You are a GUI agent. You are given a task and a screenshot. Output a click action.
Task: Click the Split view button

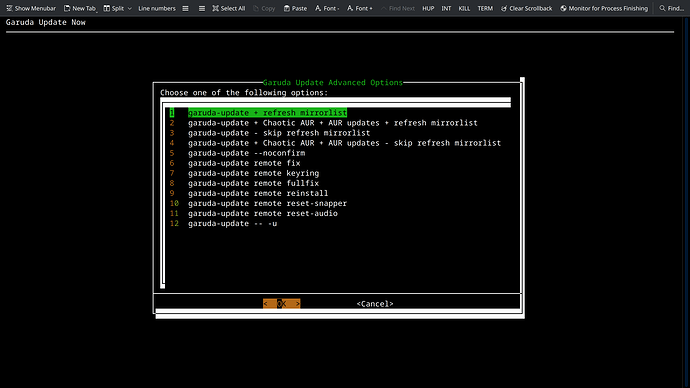tap(114, 8)
